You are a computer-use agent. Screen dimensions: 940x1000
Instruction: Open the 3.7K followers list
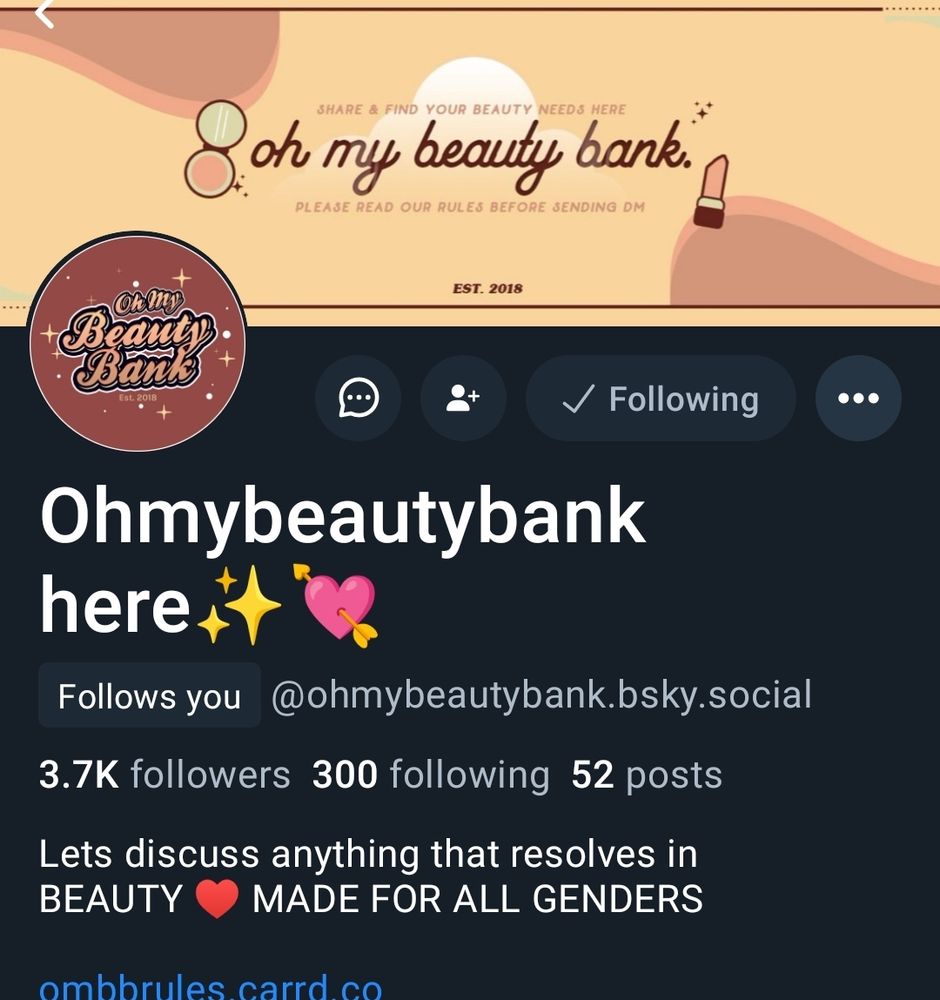[165, 775]
